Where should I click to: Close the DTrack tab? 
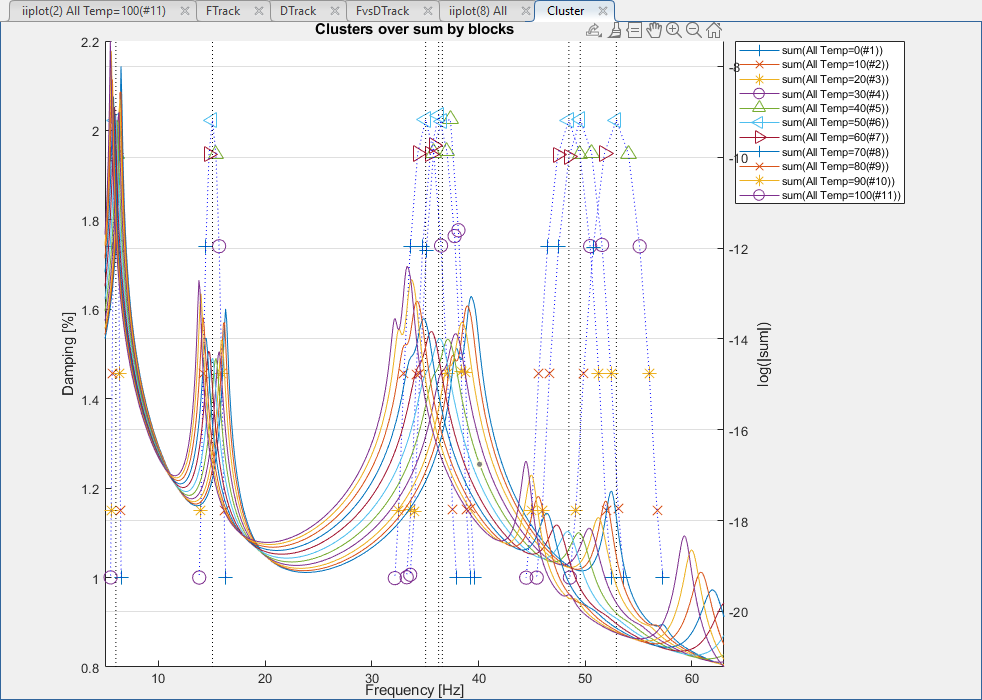333,11
